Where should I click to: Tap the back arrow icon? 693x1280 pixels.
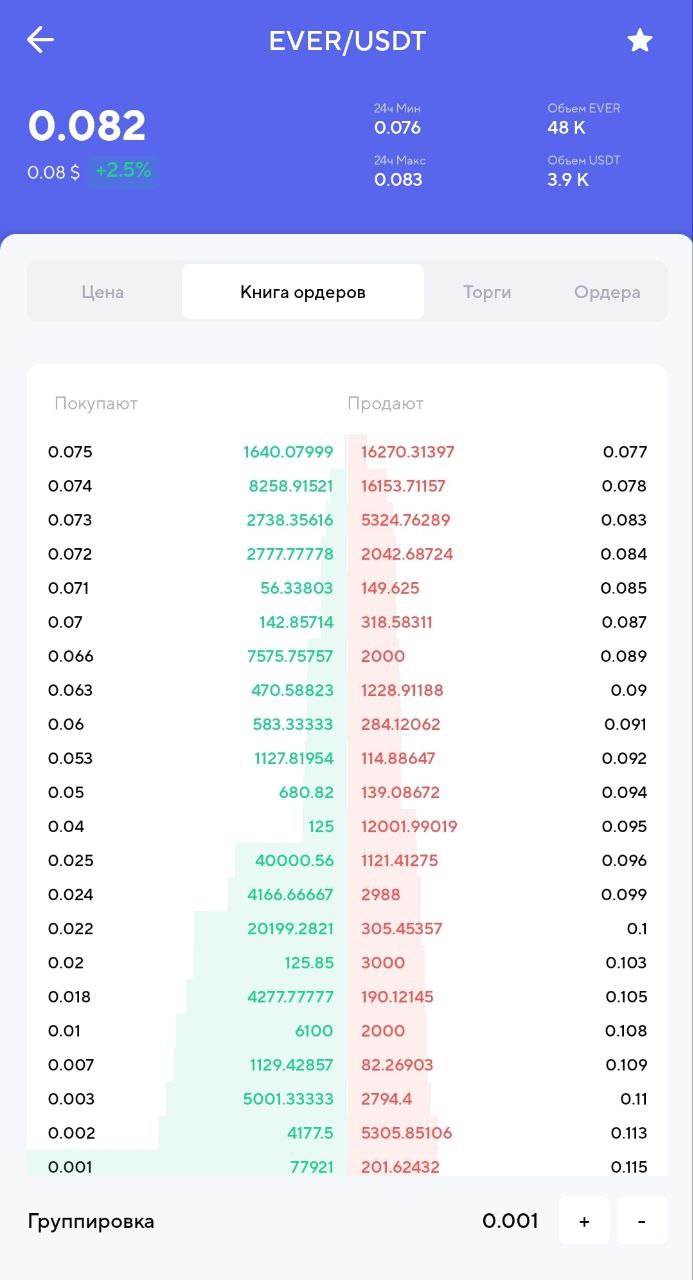pyautogui.click(x=41, y=40)
